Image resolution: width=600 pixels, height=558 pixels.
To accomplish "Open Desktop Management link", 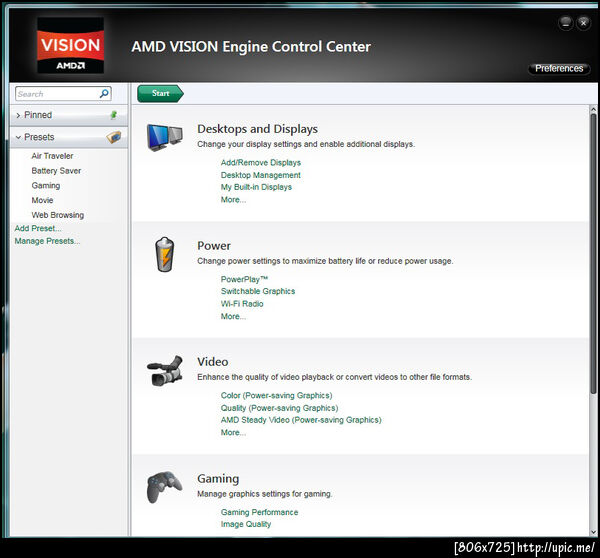I will click(x=261, y=175).
